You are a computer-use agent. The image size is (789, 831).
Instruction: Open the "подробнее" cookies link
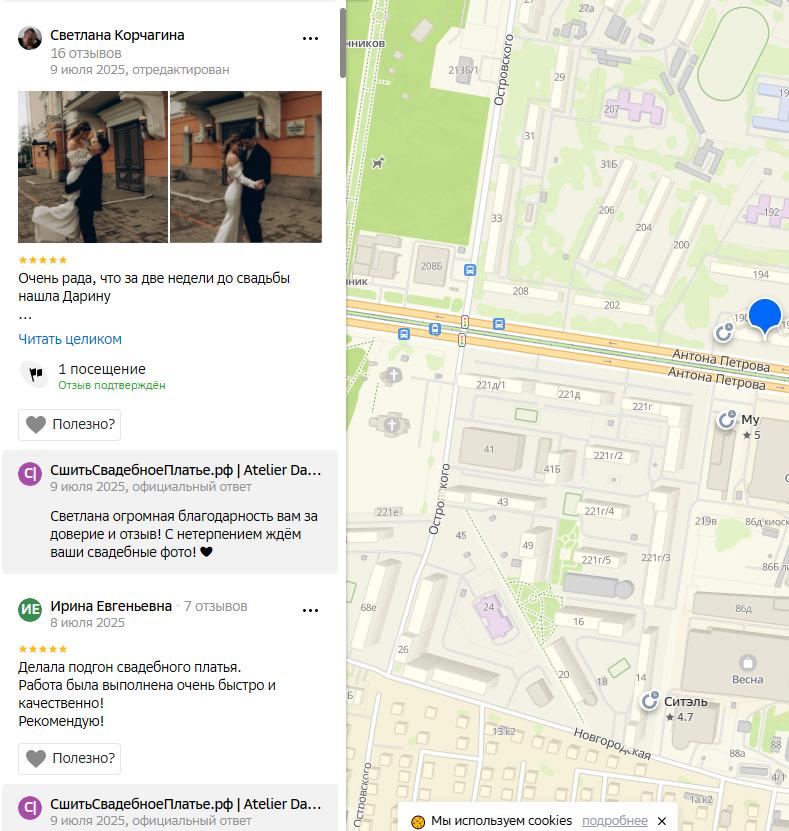tap(614, 821)
